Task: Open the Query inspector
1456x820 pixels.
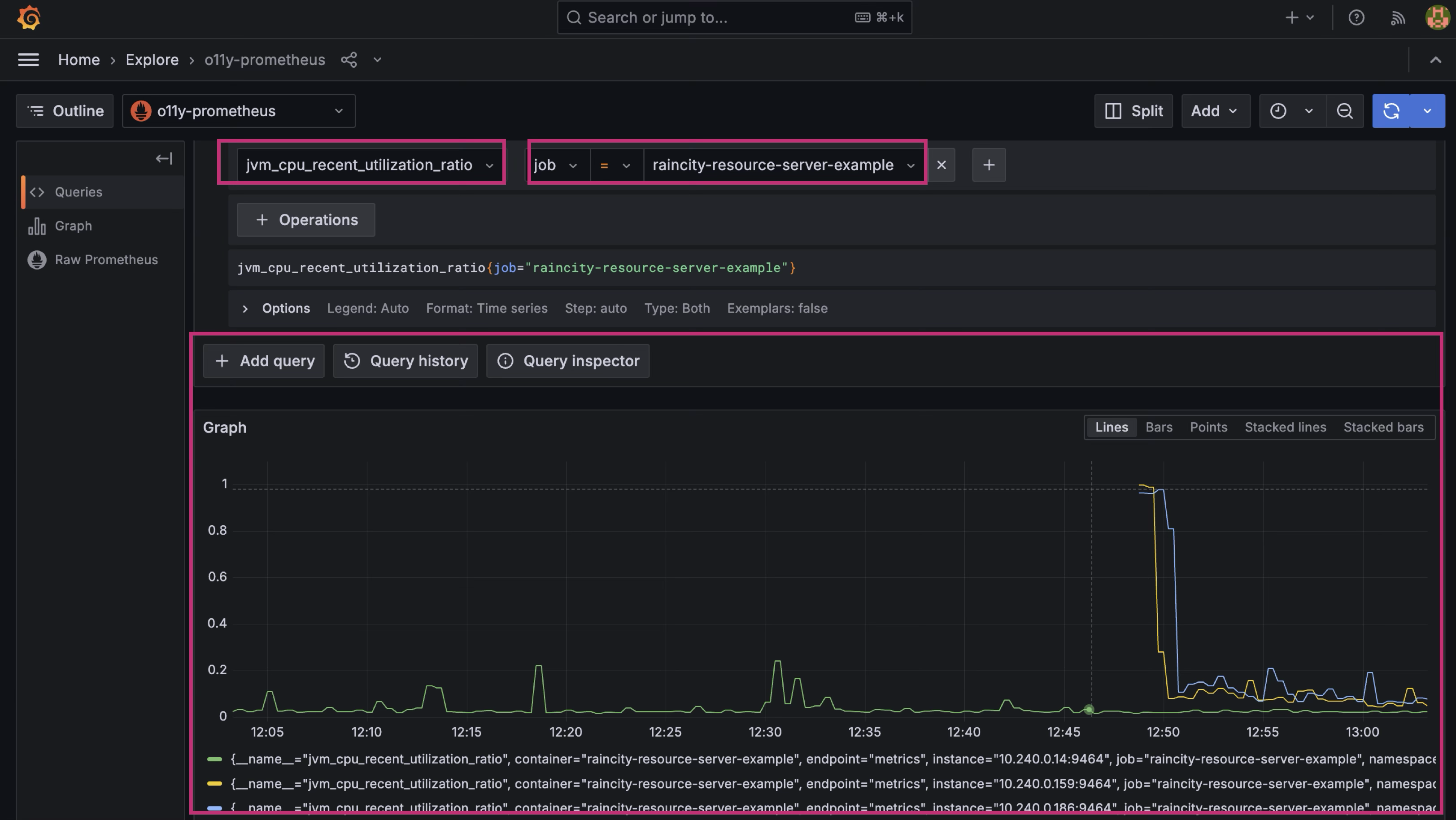Action: pos(567,361)
